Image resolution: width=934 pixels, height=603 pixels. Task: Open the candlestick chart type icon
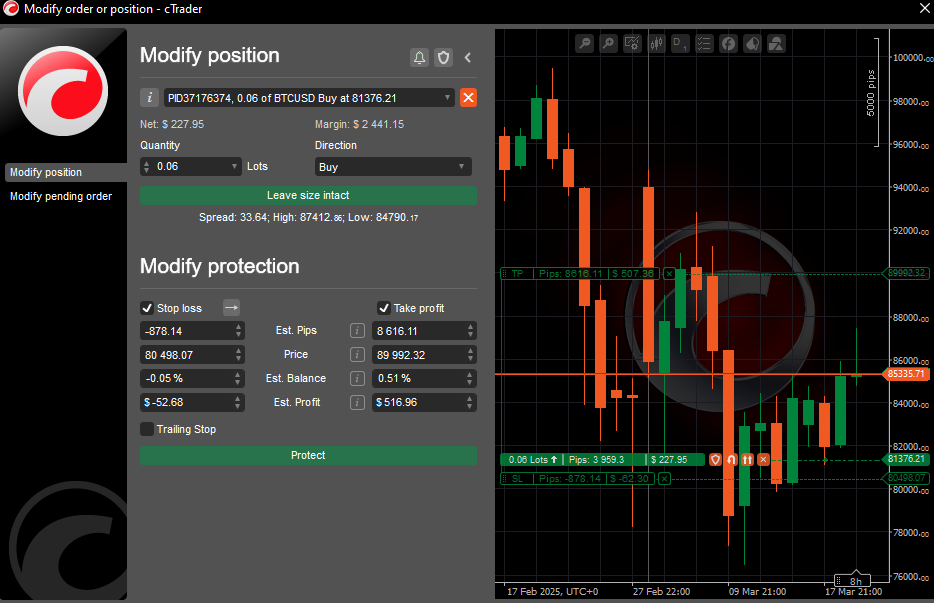tap(657, 42)
